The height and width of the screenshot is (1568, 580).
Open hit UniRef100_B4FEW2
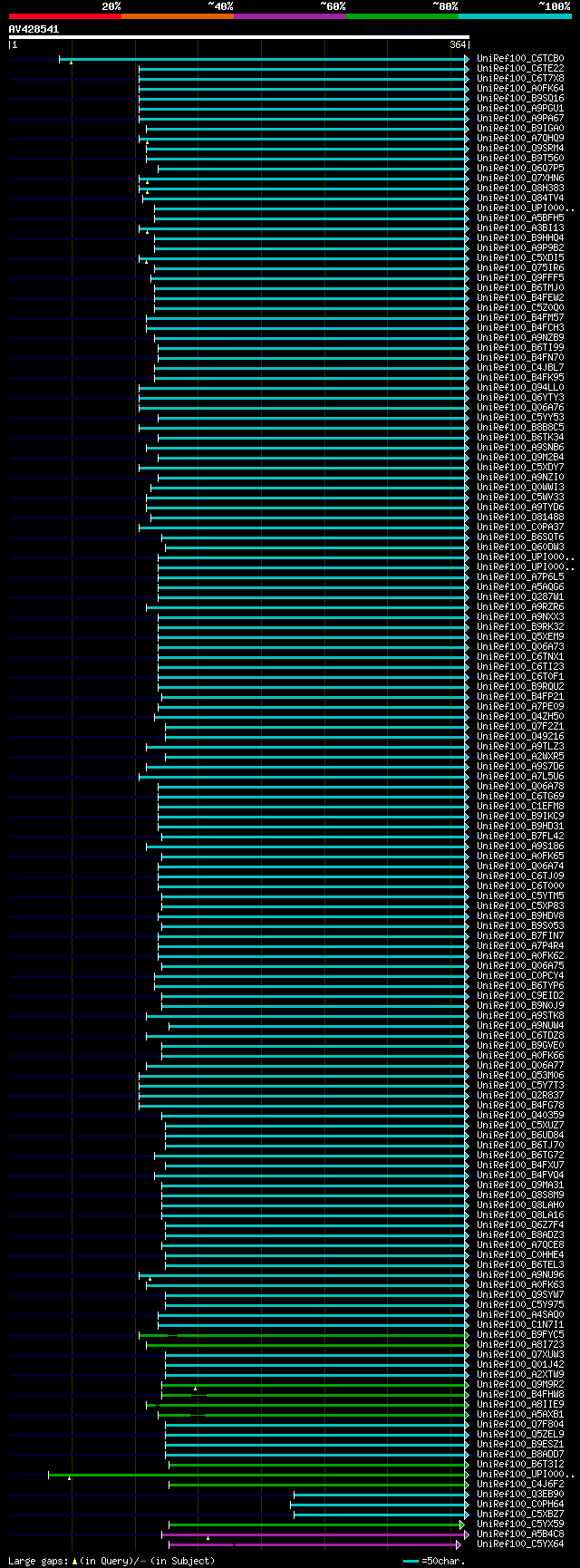tap(520, 298)
